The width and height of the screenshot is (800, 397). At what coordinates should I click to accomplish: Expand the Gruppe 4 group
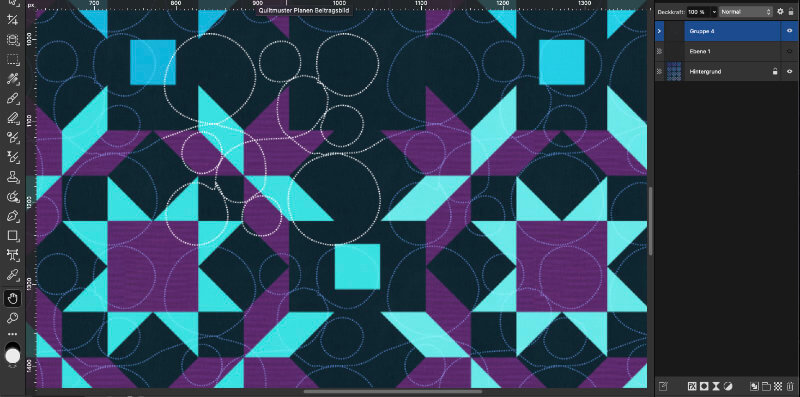click(x=659, y=31)
